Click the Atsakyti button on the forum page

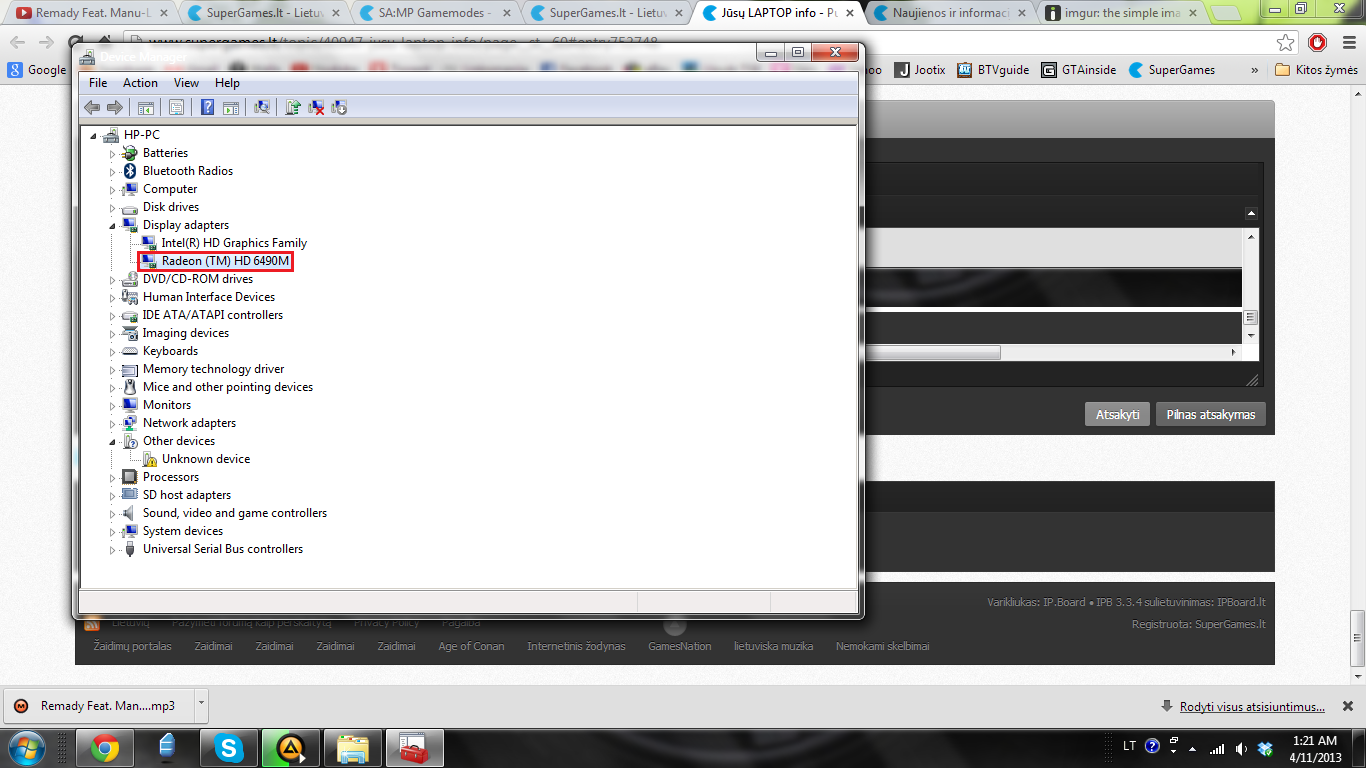[1117, 414]
